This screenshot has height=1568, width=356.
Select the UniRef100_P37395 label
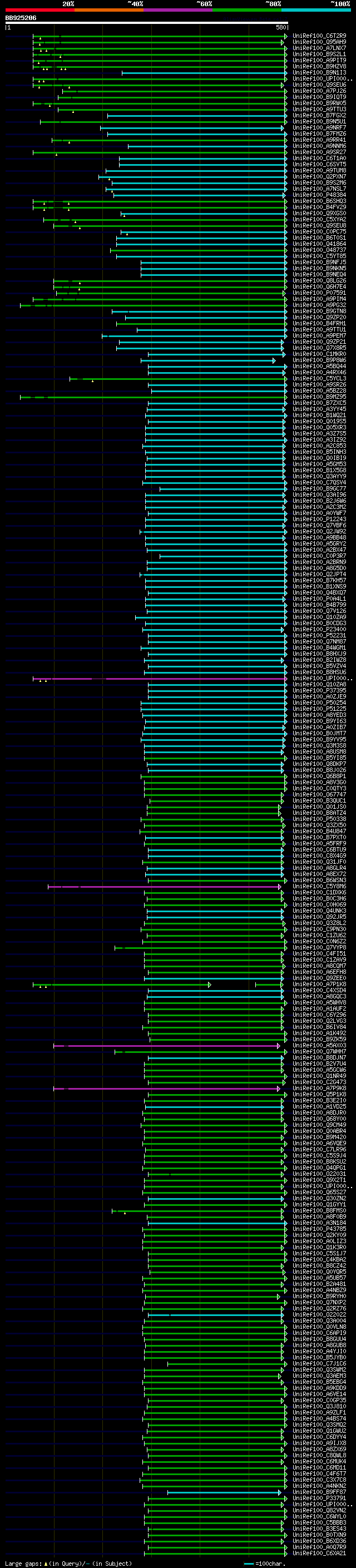(x=319, y=691)
